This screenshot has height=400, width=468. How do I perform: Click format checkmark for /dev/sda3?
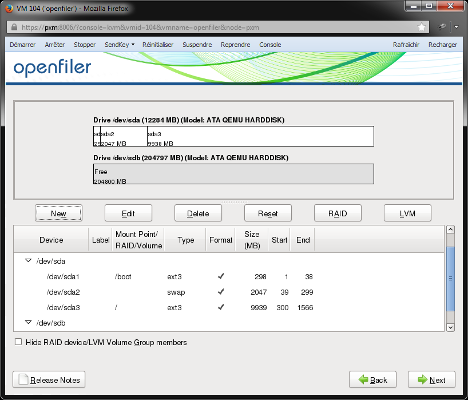pyautogui.click(x=221, y=307)
